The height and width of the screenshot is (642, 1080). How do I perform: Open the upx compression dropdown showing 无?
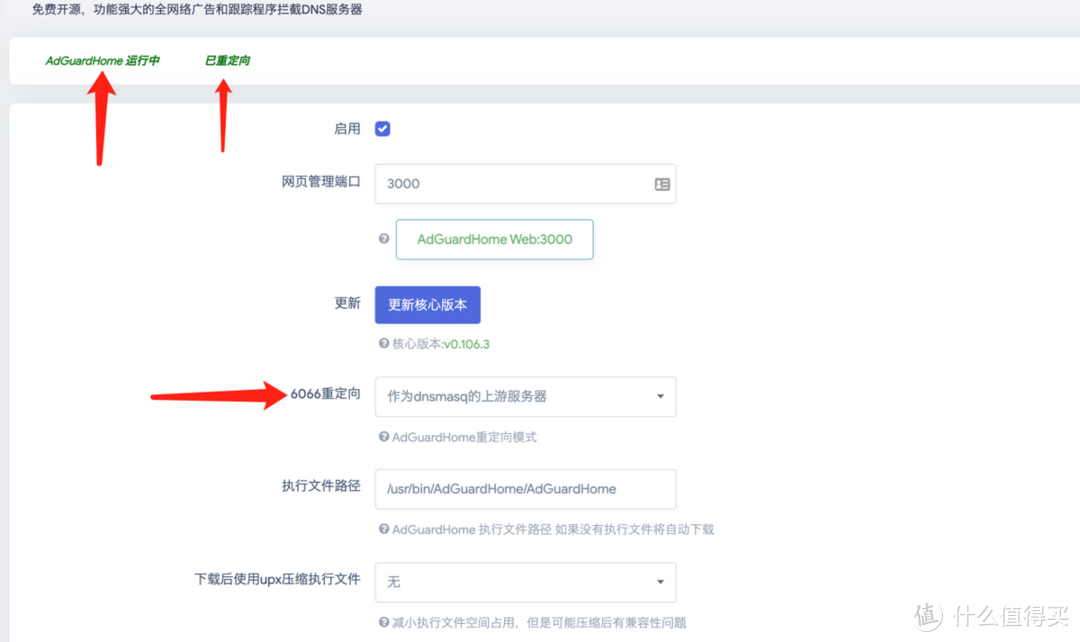pos(525,582)
